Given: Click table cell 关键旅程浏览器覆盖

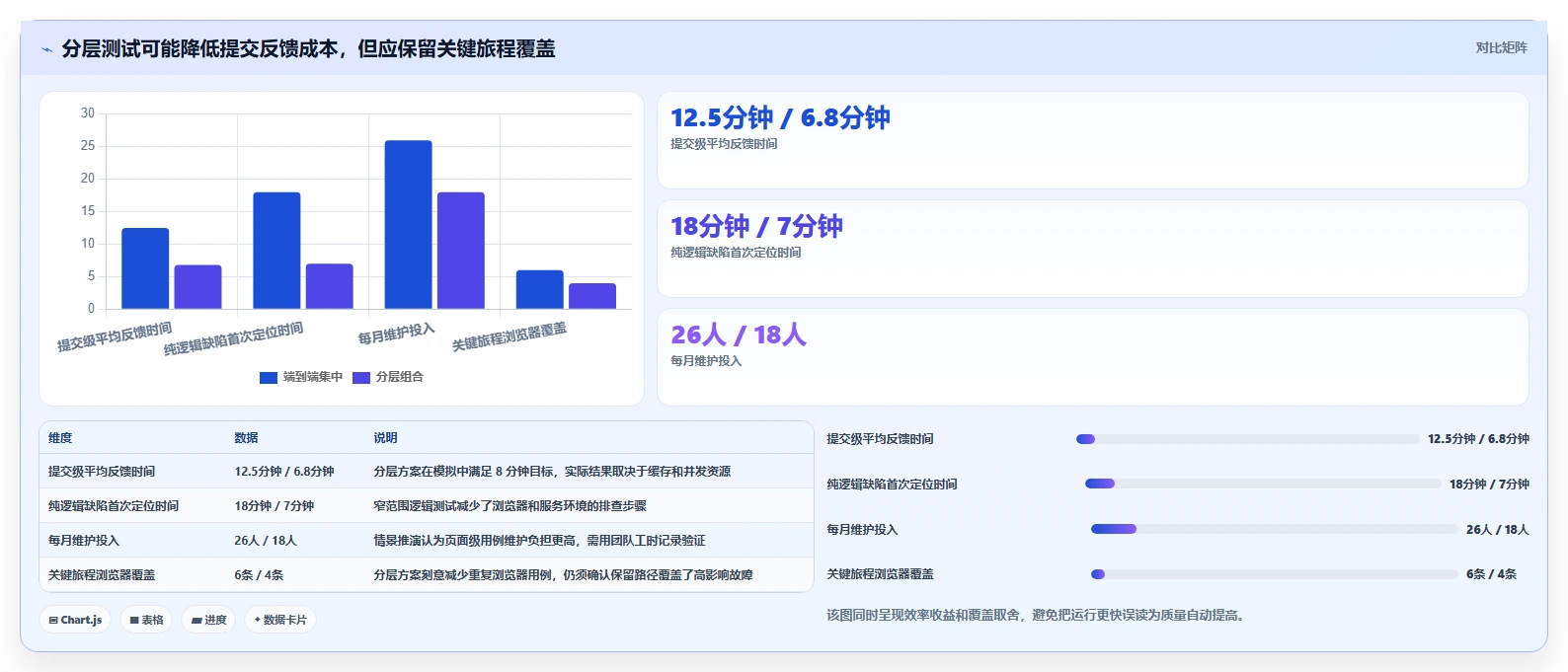Looking at the screenshot, I should (102, 575).
